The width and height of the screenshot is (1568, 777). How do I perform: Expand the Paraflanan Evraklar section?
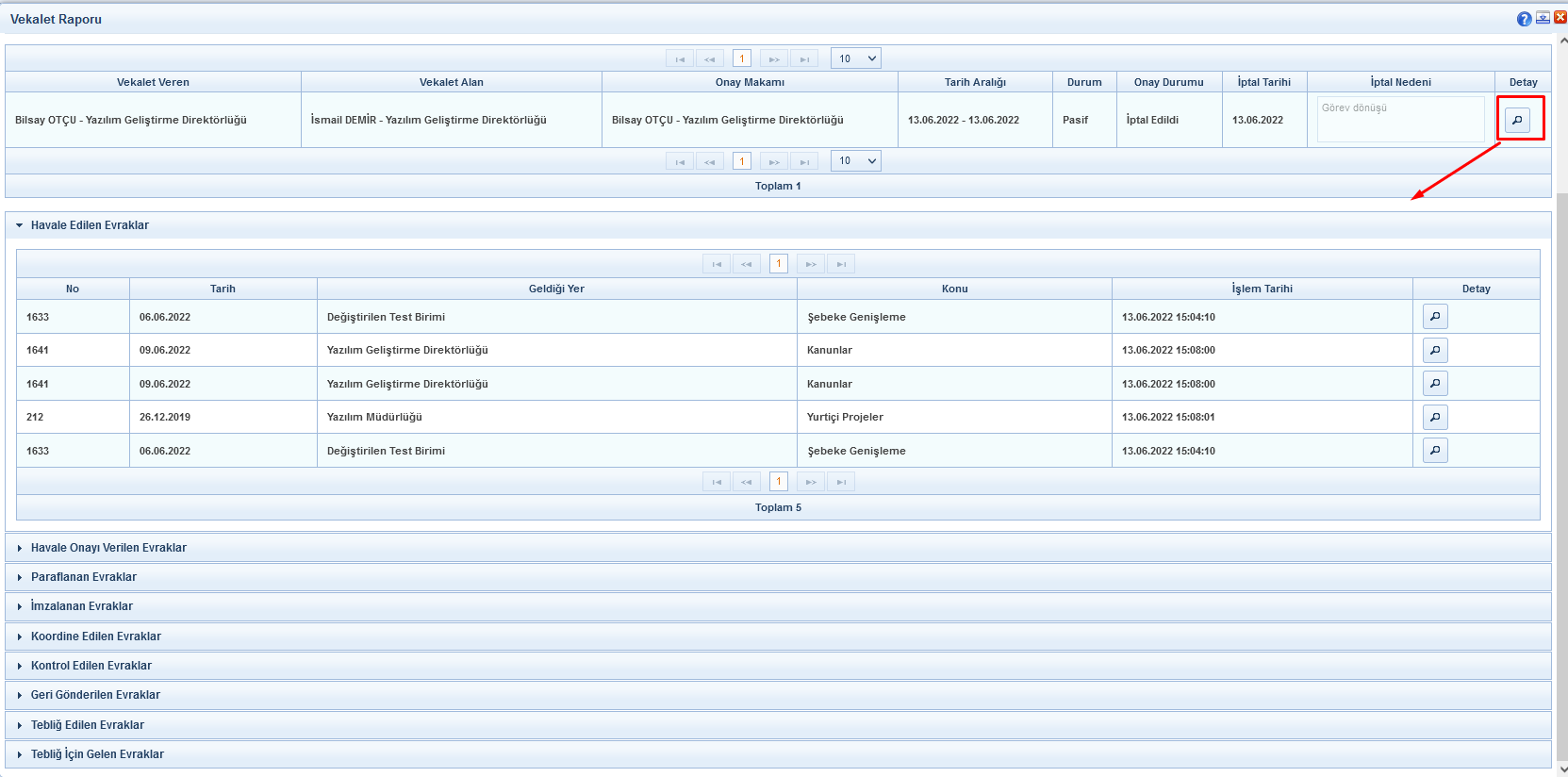pyautogui.click(x=83, y=577)
